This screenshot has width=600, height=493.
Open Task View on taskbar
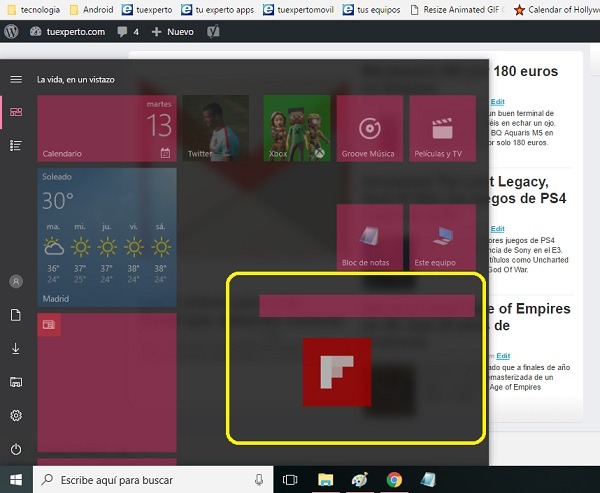(x=290, y=480)
